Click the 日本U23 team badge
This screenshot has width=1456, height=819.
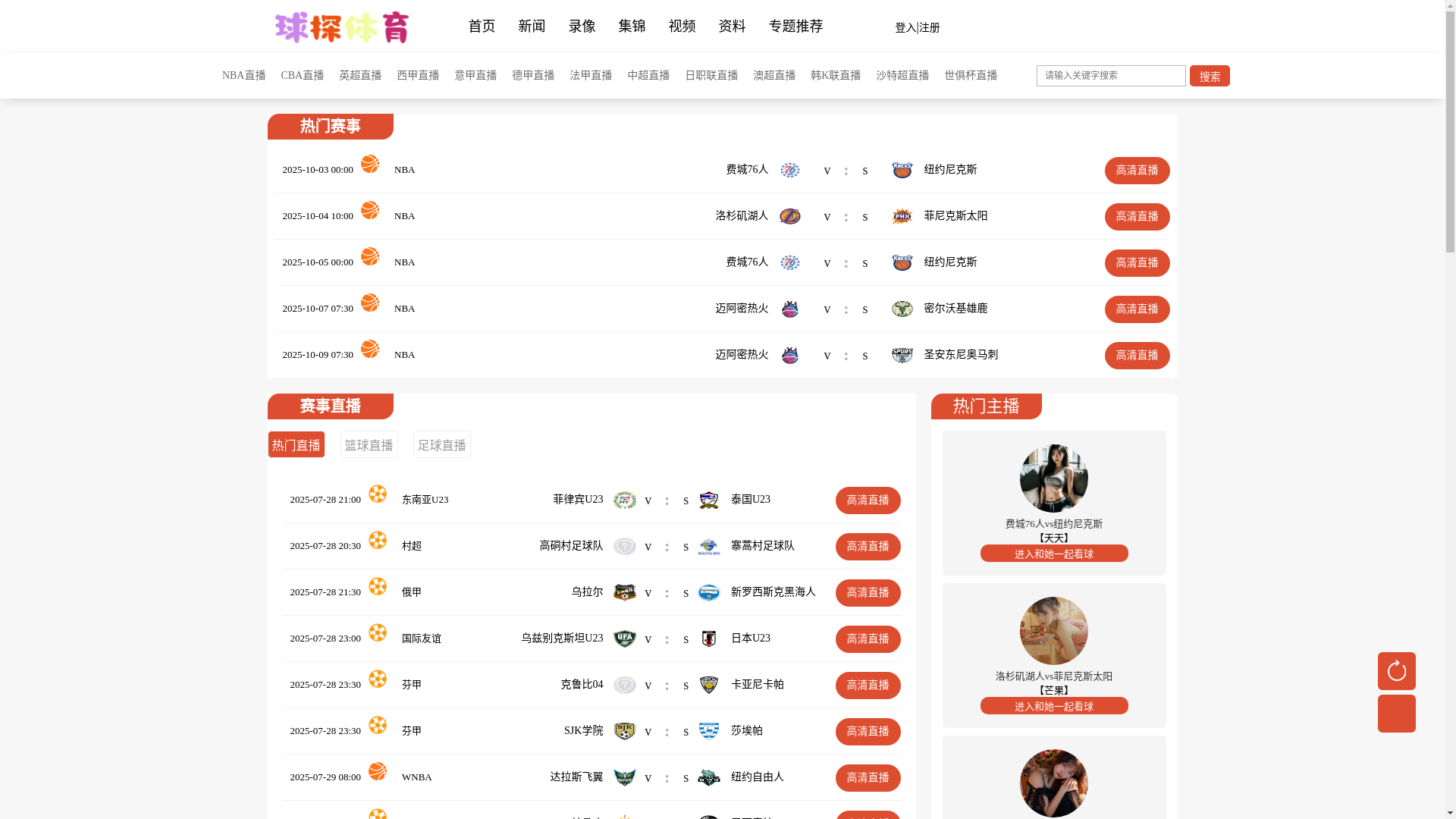coord(709,639)
